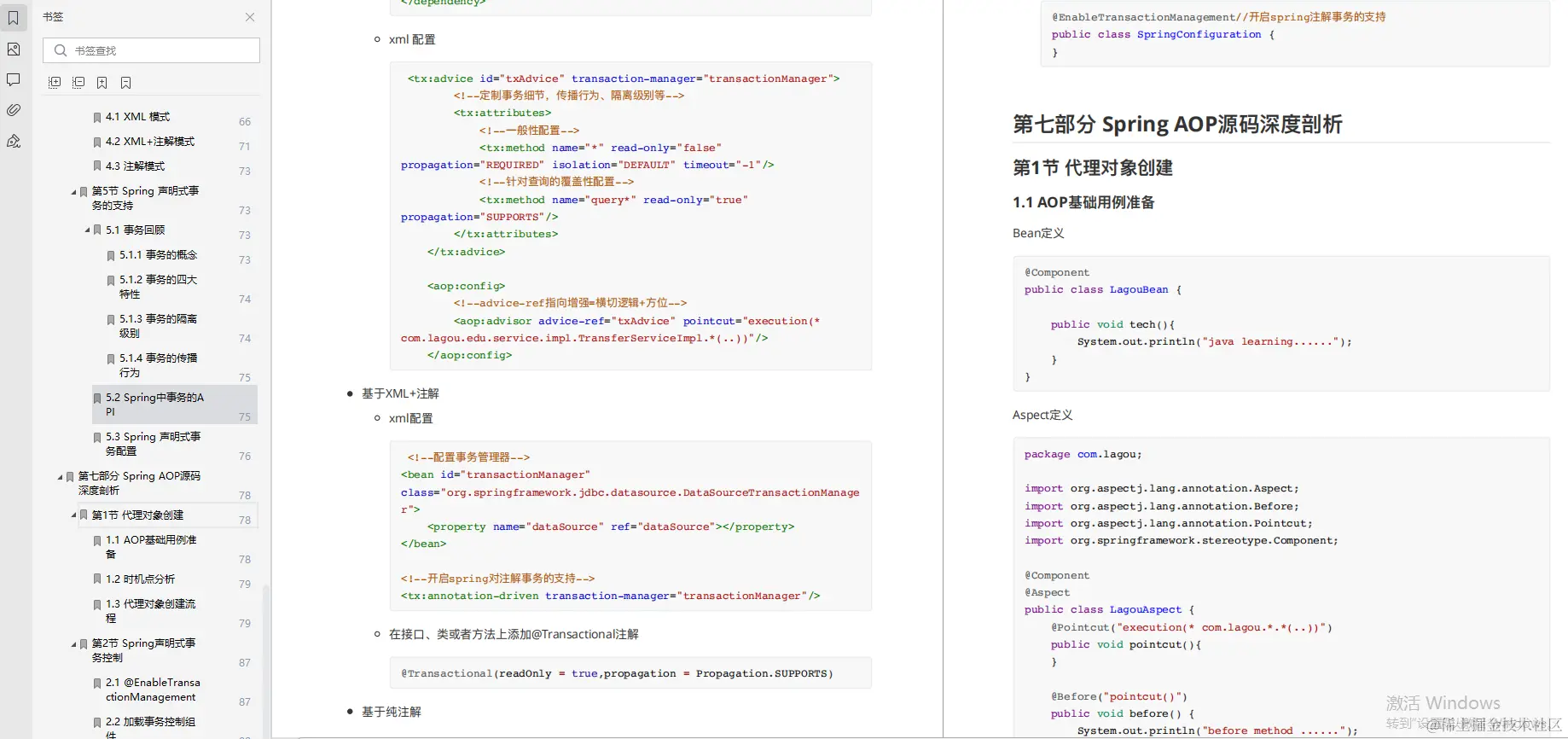Open the attachments paperclip panel
Viewport: 1568px width, 739px height.
click(x=14, y=110)
